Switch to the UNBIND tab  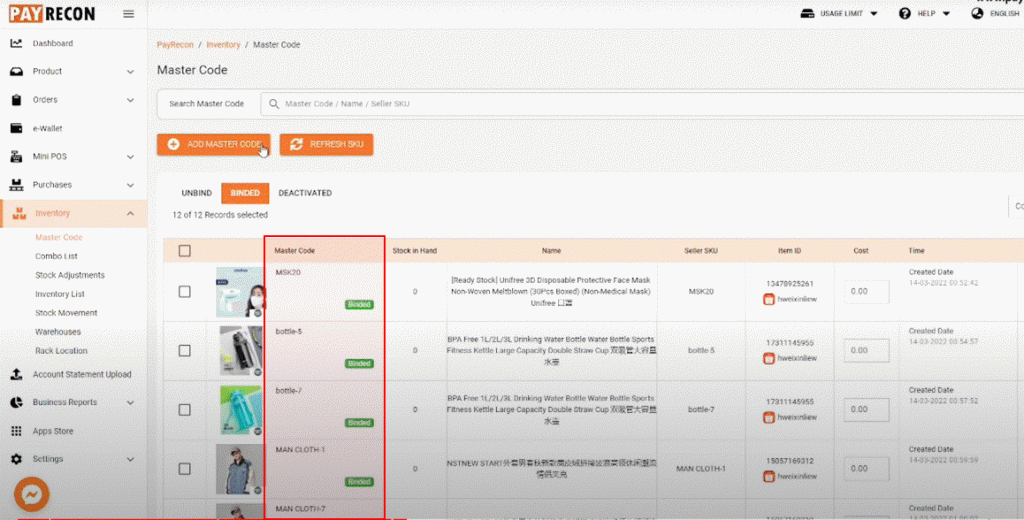tap(197, 193)
